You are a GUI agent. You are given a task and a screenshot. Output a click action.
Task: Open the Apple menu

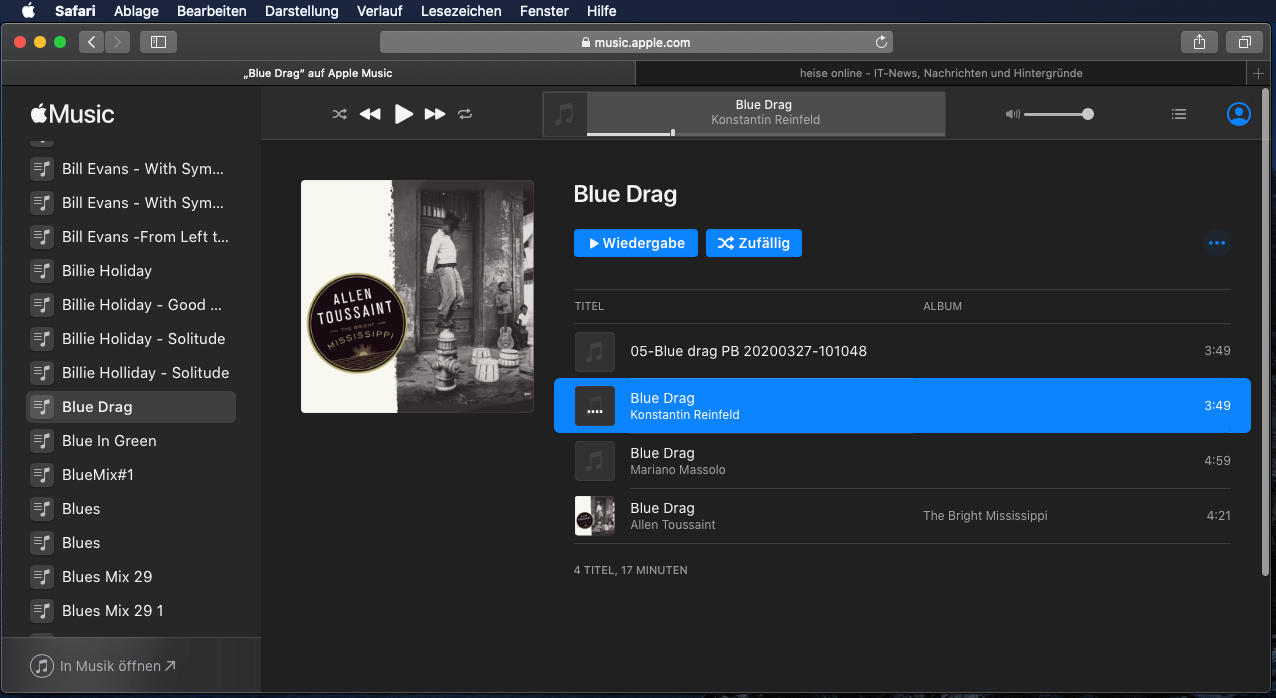click(x=28, y=11)
